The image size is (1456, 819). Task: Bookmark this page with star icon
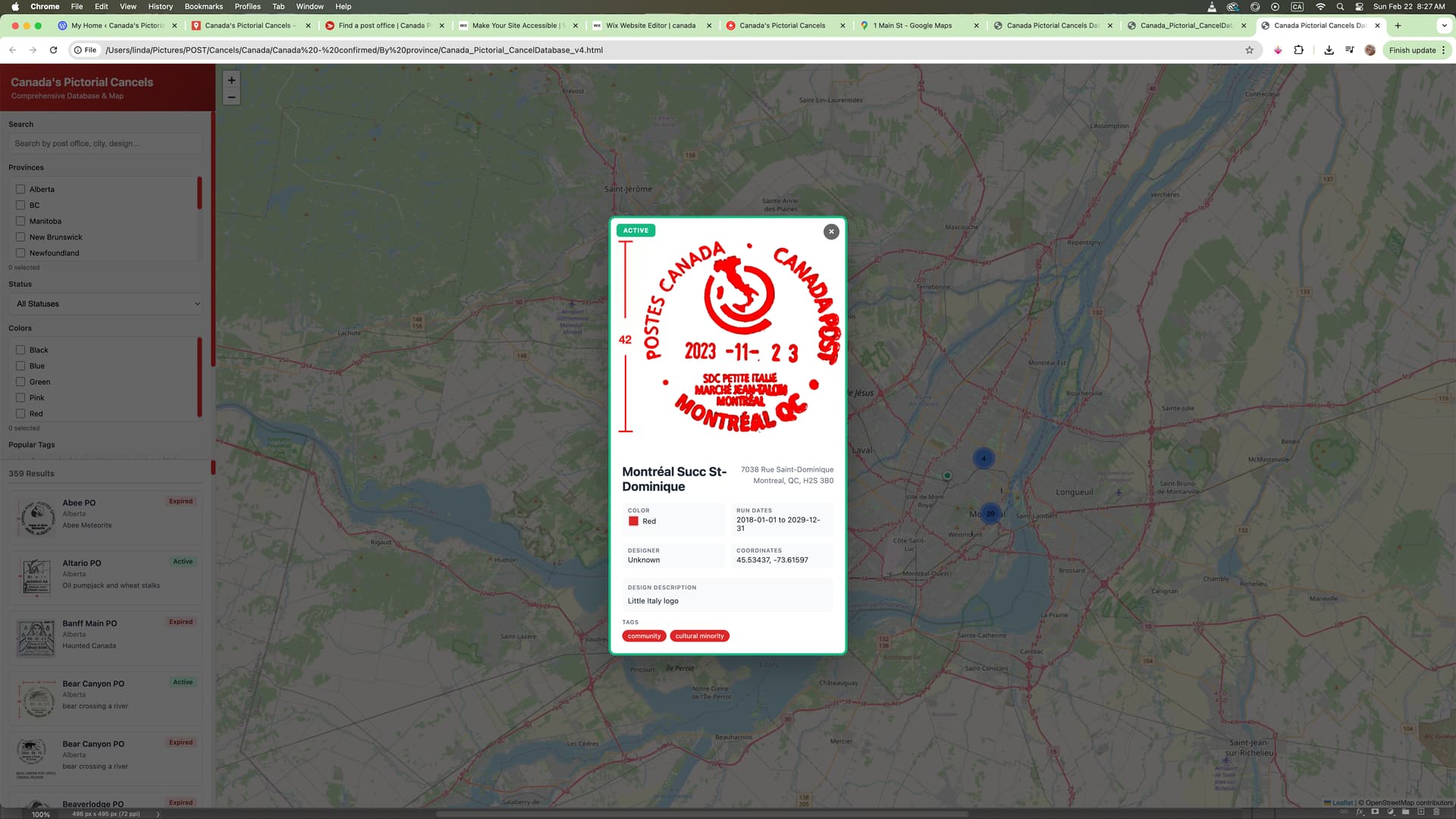point(1249,50)
